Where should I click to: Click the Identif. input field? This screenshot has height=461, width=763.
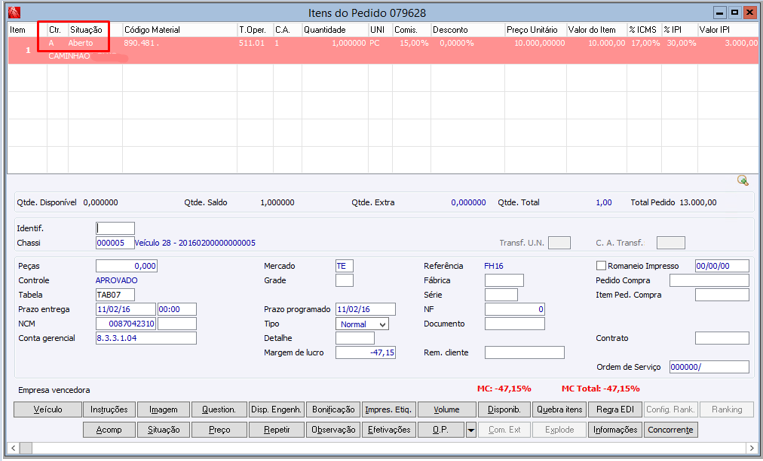pos(115,228)
